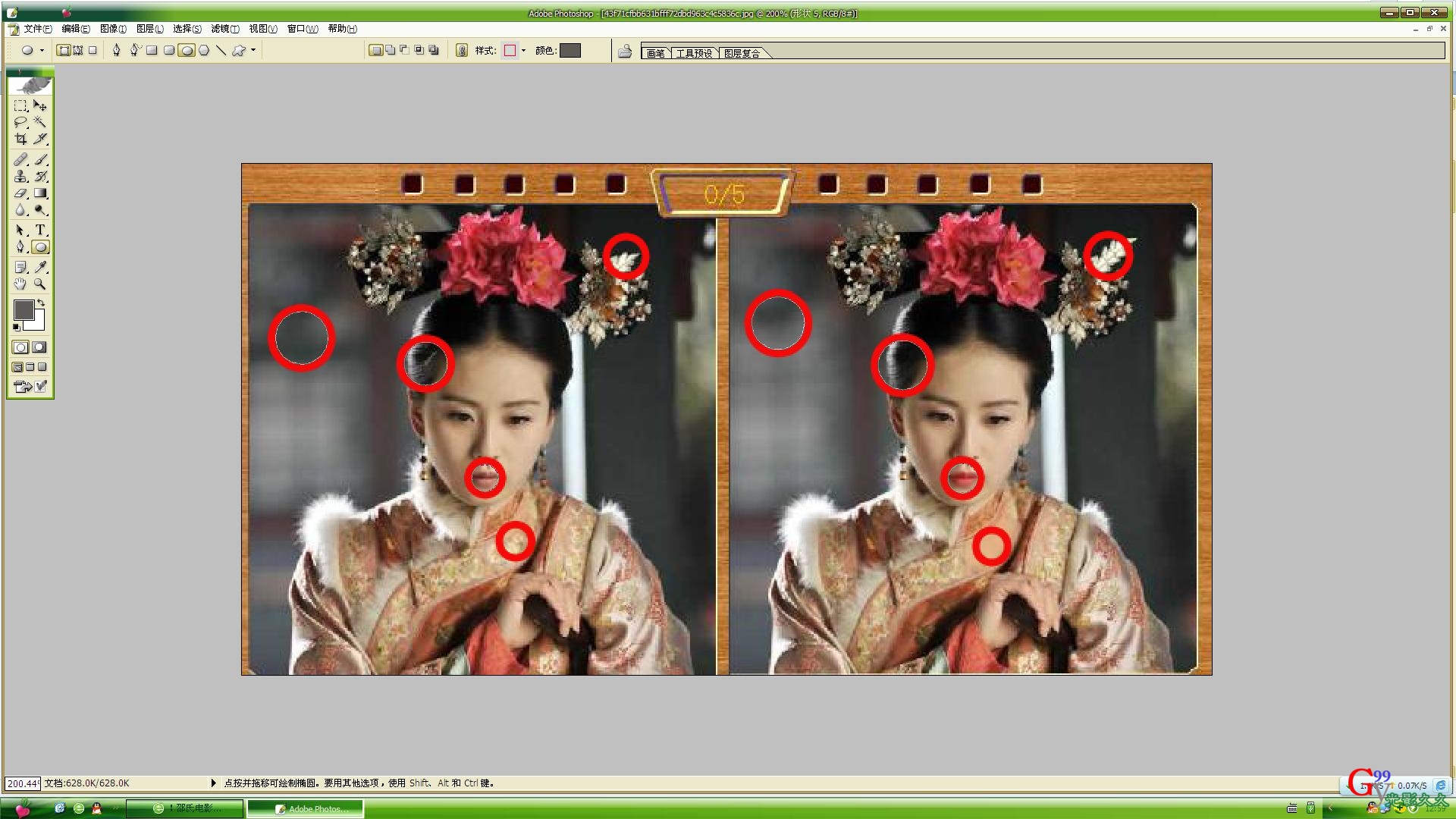
Task: Select the Zoom tool
Action: tap(40, 284)
